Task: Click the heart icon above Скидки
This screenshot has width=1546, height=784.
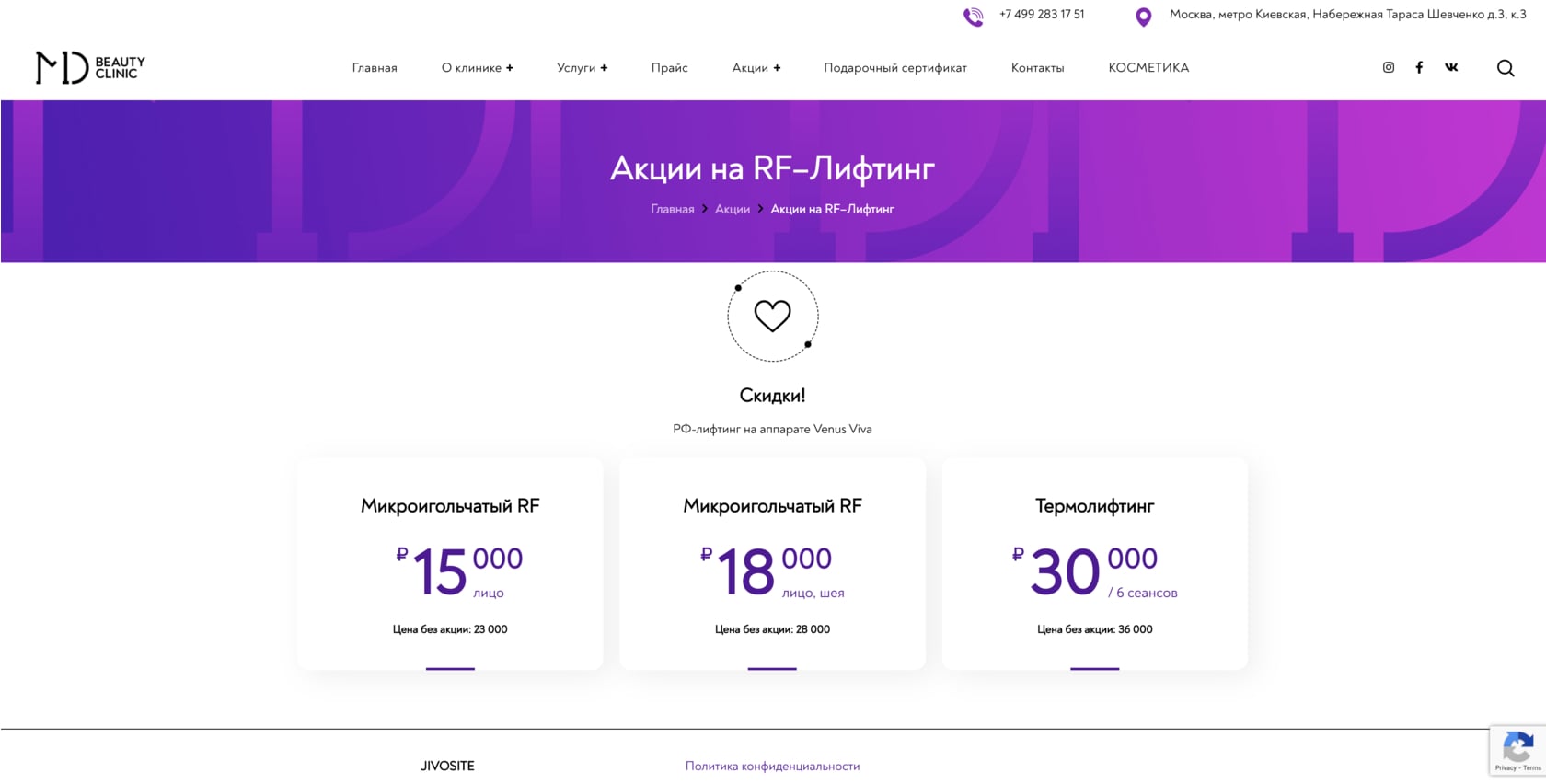Action: tap(772, 316)
